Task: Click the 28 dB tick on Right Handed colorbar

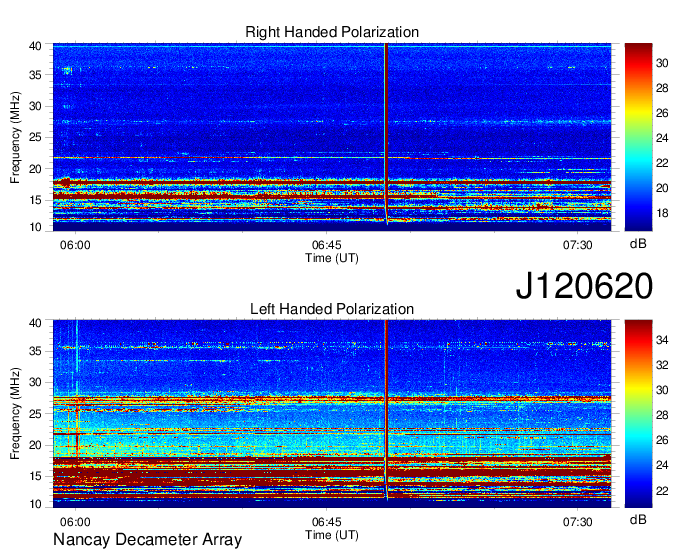Action: point(662,88)
